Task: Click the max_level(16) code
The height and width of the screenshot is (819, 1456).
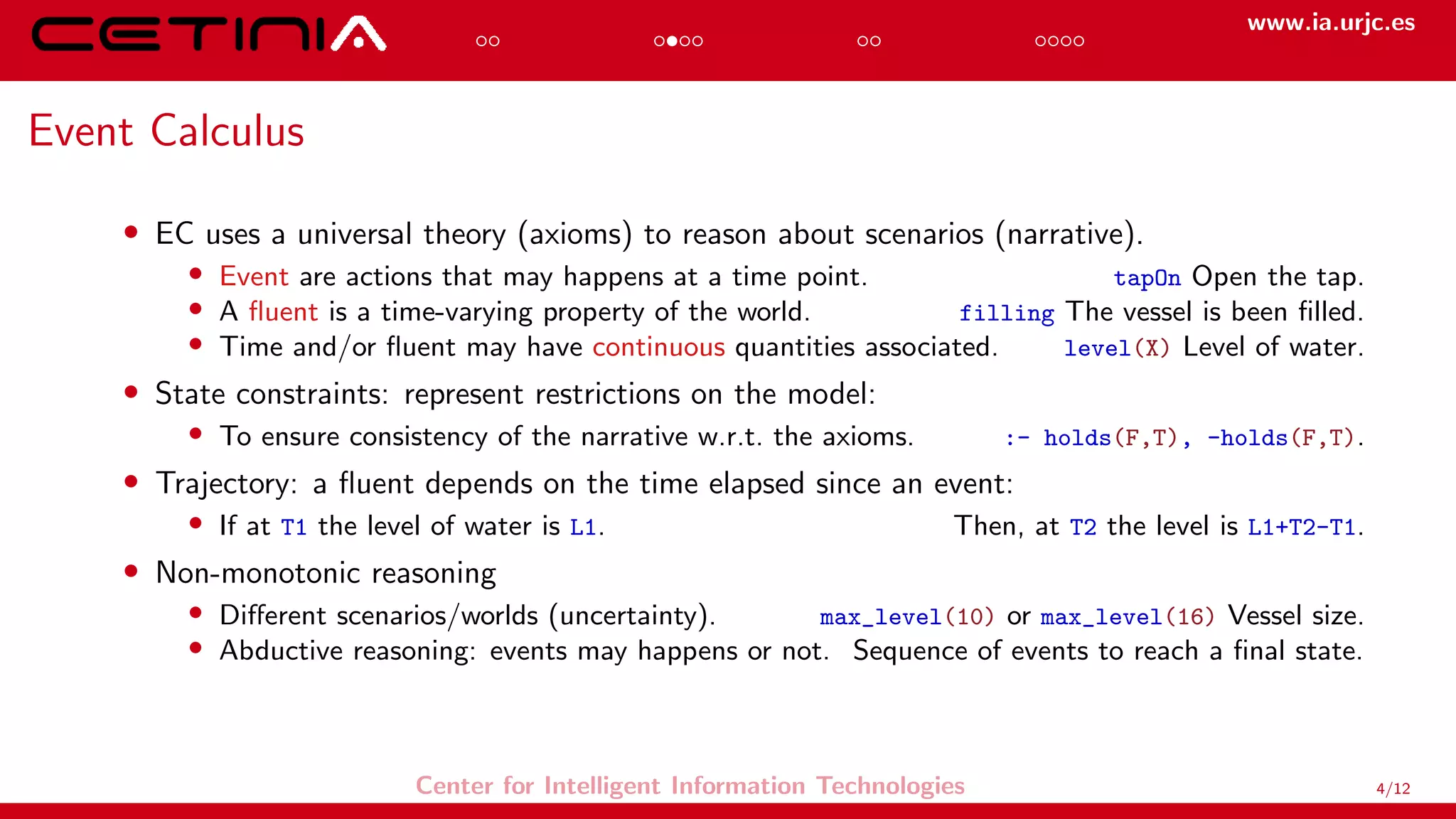Action: coord(1128,616)
